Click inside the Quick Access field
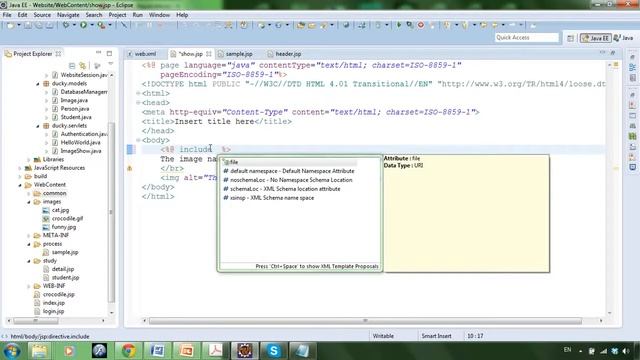Viewport: 640px width, 360px height. point(527,38)
